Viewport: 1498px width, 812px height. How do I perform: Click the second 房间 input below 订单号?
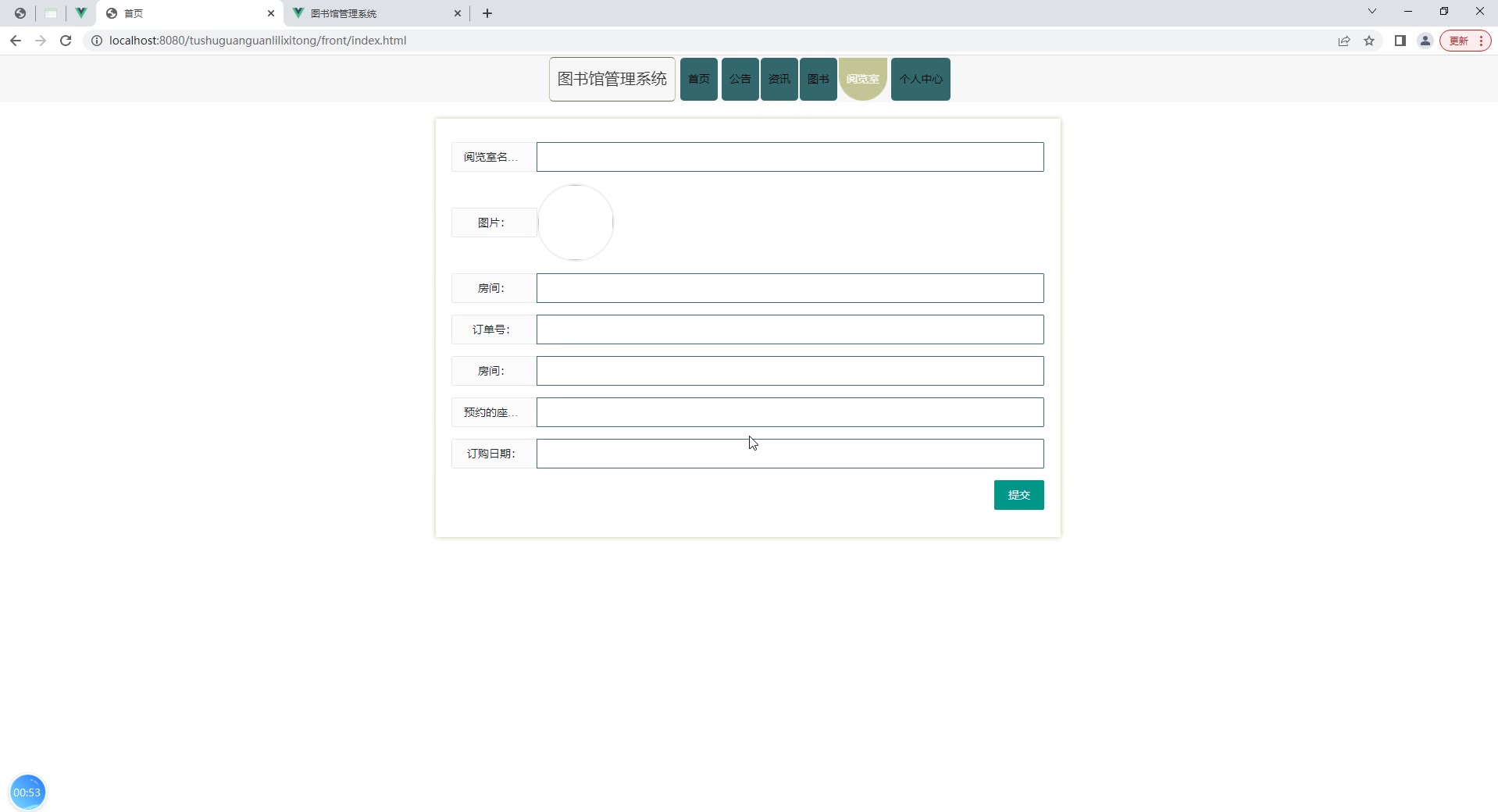pos(790,371)
